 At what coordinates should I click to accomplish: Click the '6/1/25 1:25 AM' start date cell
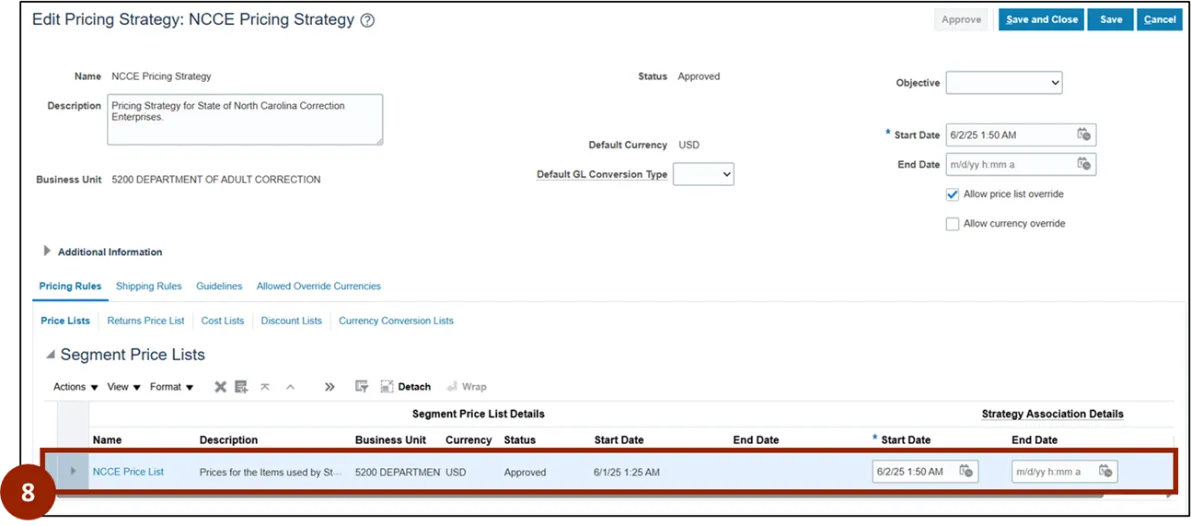(x=627, y=472)
